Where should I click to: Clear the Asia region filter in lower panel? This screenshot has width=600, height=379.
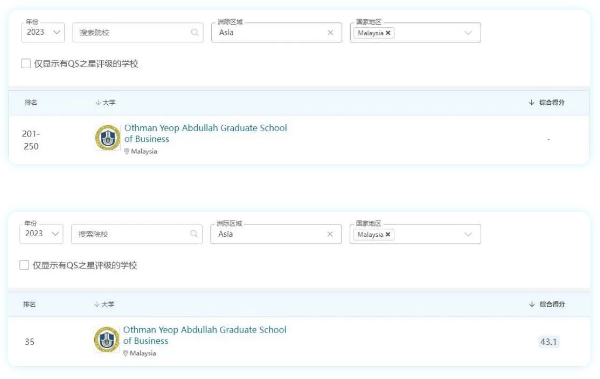[x=330, y=234]
